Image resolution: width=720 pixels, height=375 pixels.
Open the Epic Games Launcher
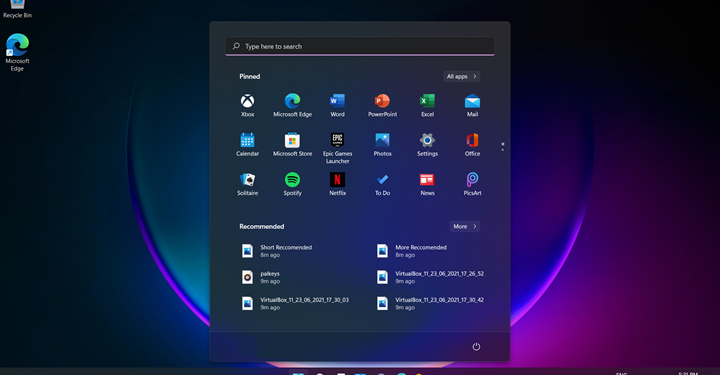[x=338, y=148]
